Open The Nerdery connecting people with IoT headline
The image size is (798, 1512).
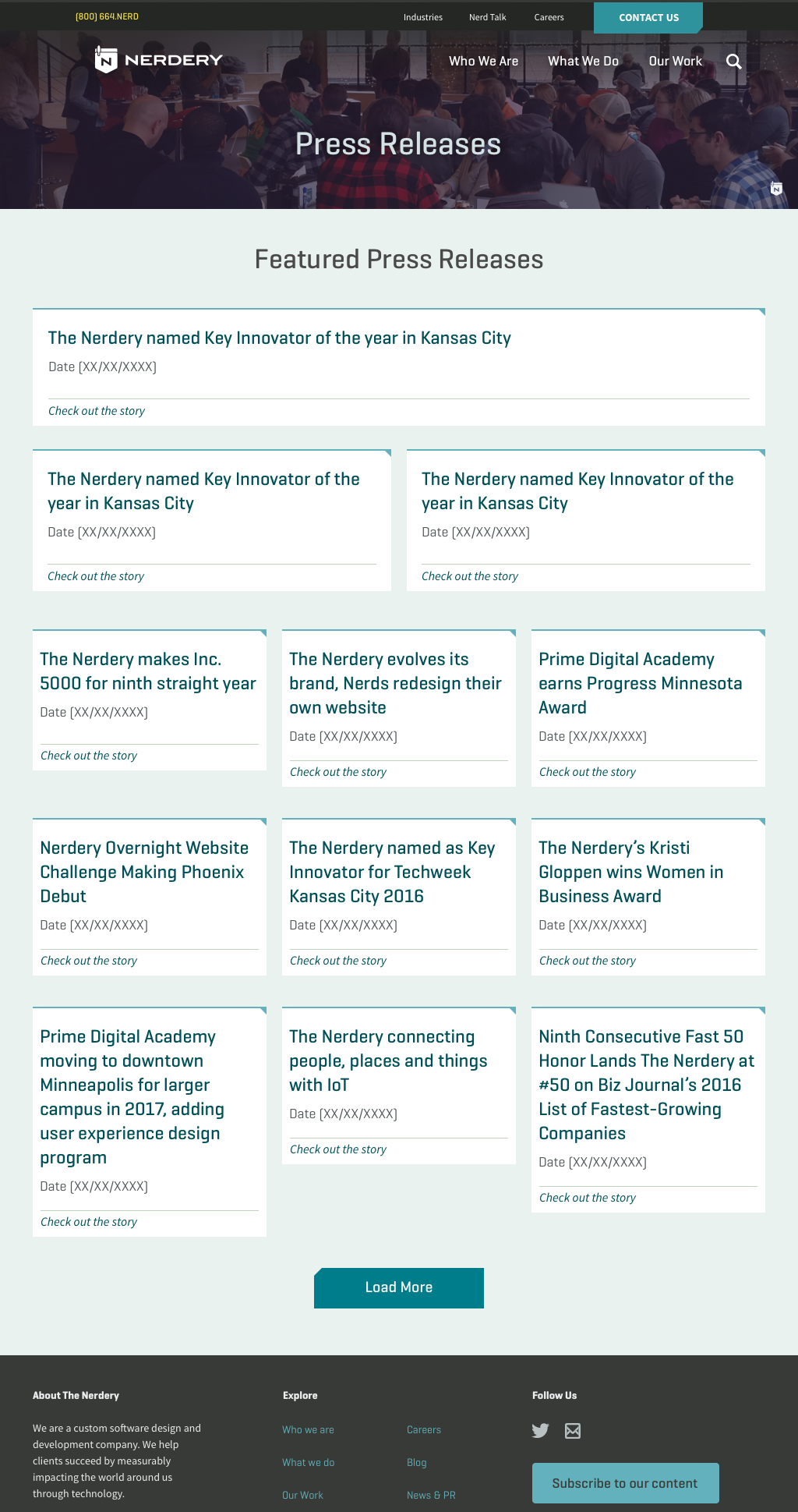pos(388,1061)
